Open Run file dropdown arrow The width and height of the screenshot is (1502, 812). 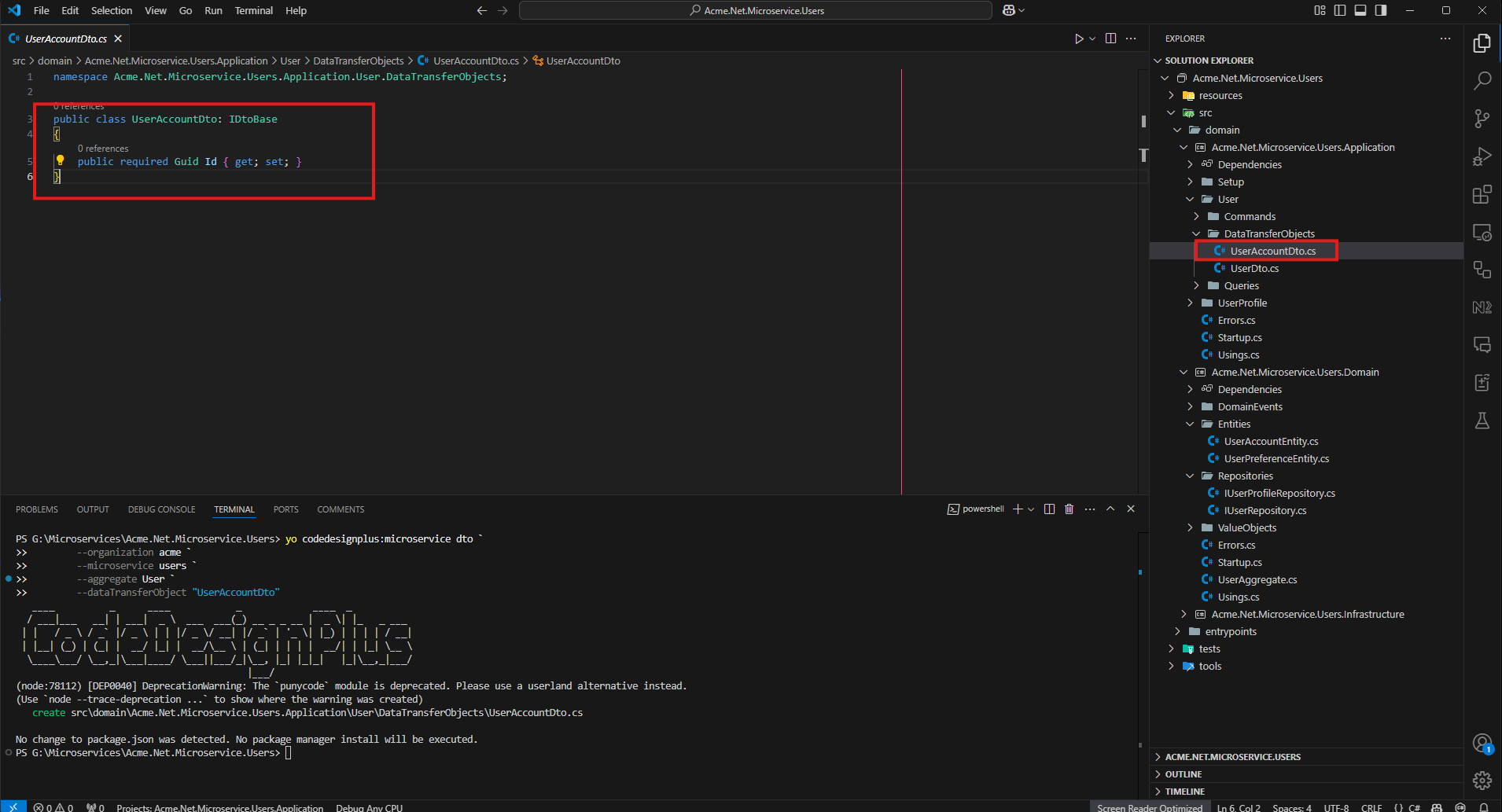[x=1092, y=39]
